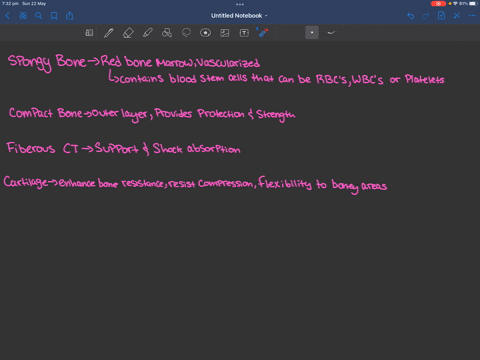The height and width of the screenshot is (360, 480).
Task: Toggle read-only mode with the crossed-pen icon
Action: [457, 16]
